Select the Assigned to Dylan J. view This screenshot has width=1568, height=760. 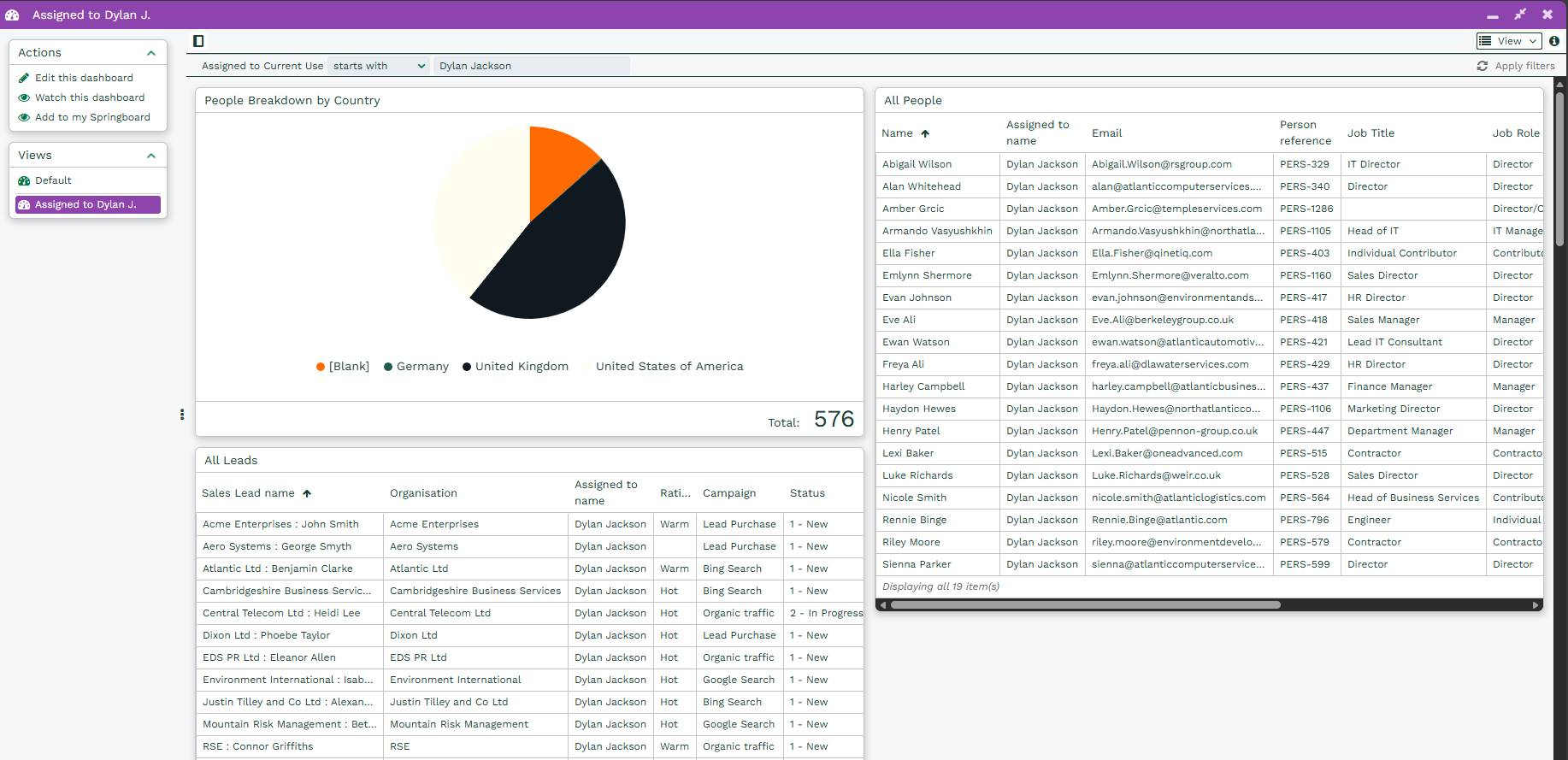click(85, 204)
